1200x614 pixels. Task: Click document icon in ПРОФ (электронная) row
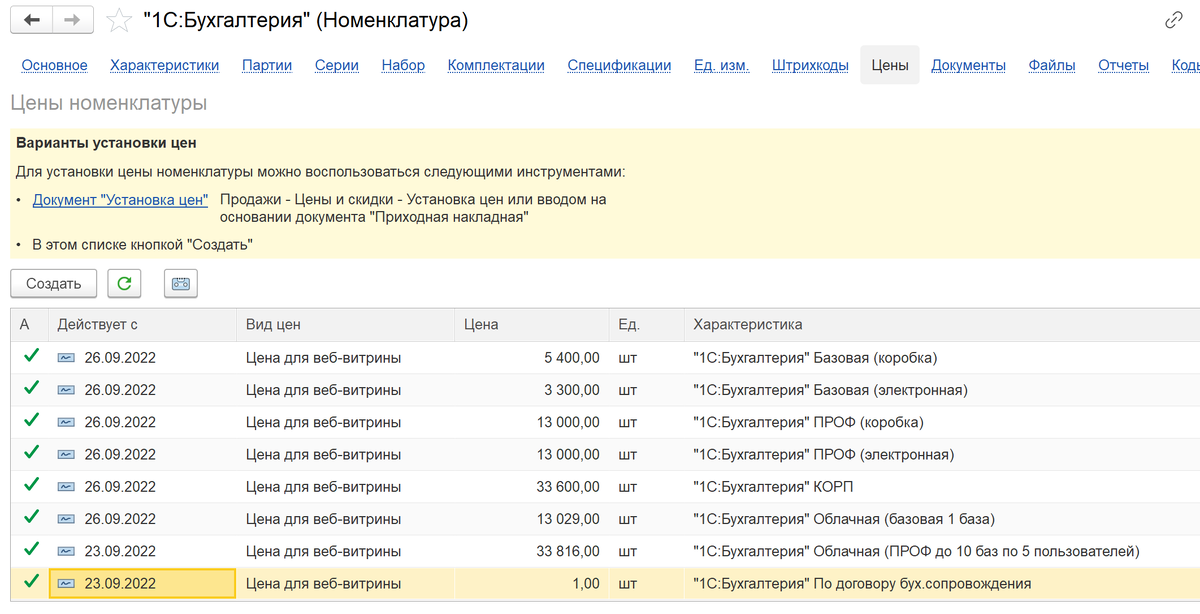click(67, 454)
